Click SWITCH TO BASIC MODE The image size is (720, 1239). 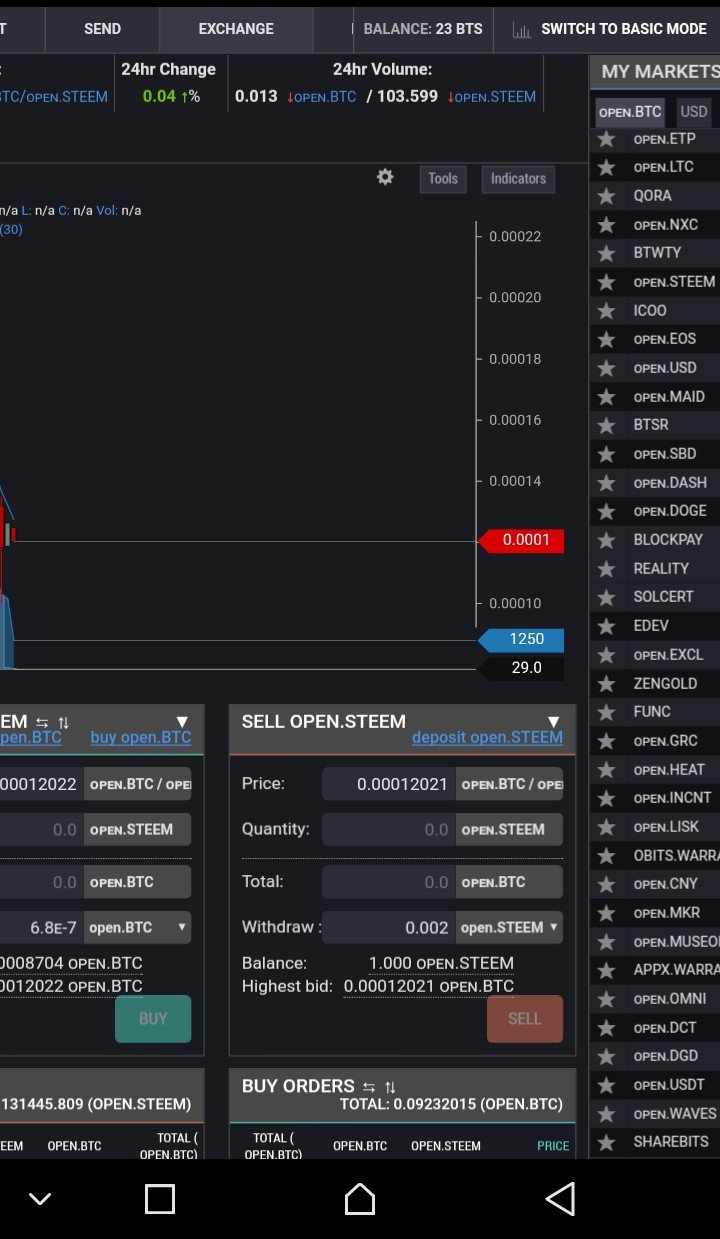click(609, 29)
